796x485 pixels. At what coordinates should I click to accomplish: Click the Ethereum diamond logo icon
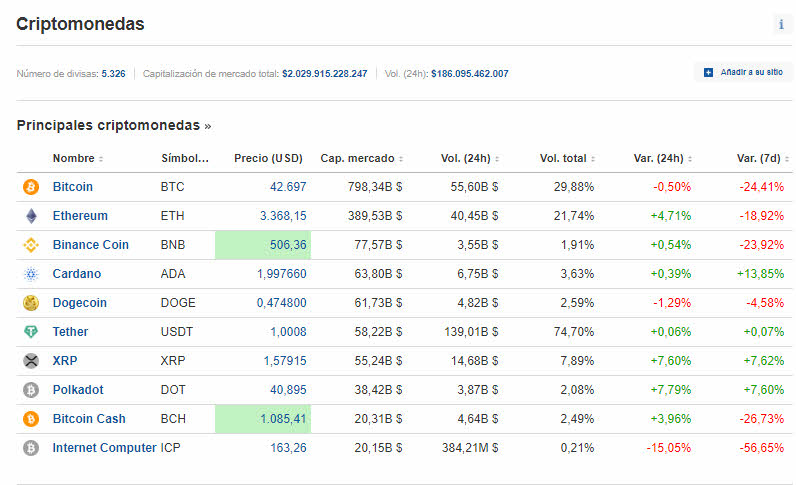[x=30, y=216]
